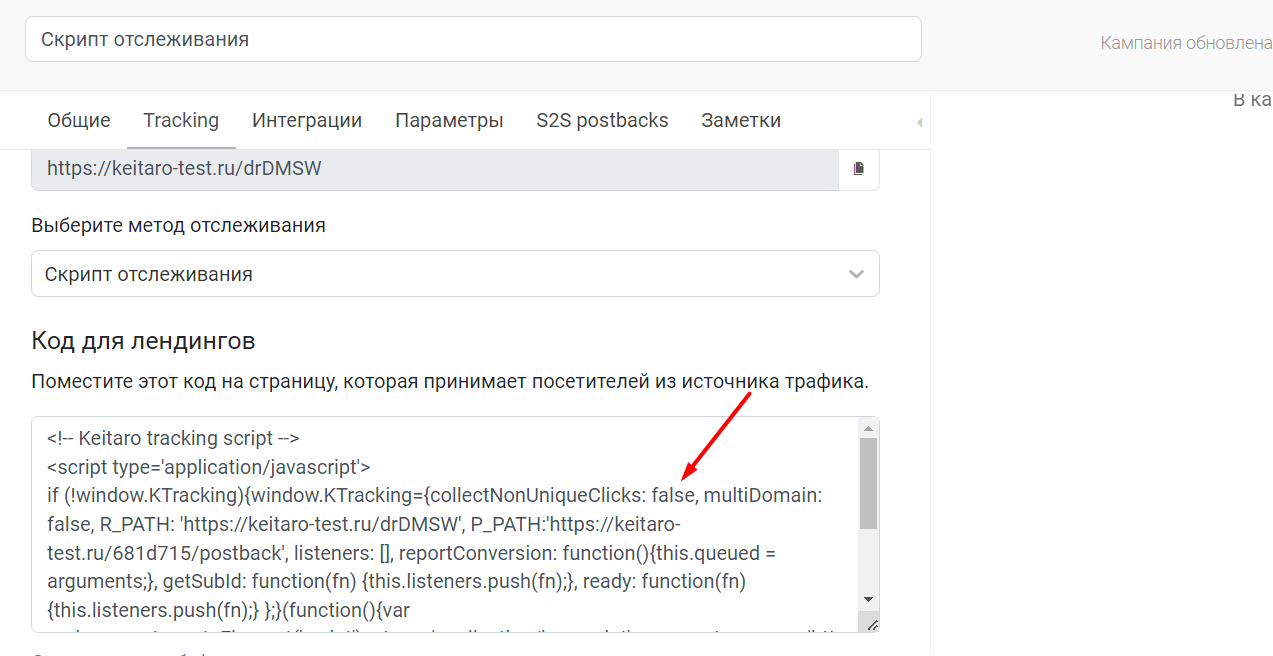Click the script type='application/javascript' line

209,467
